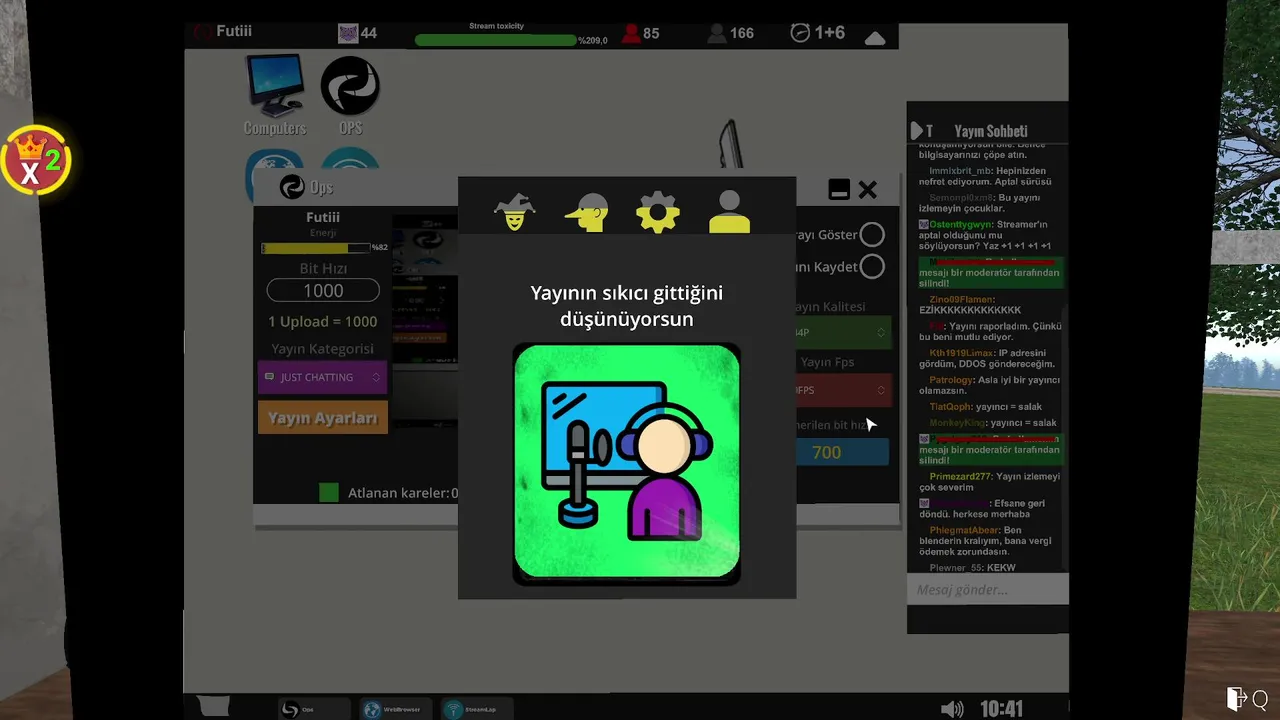Click username Patrology in chat

[951, 380]
